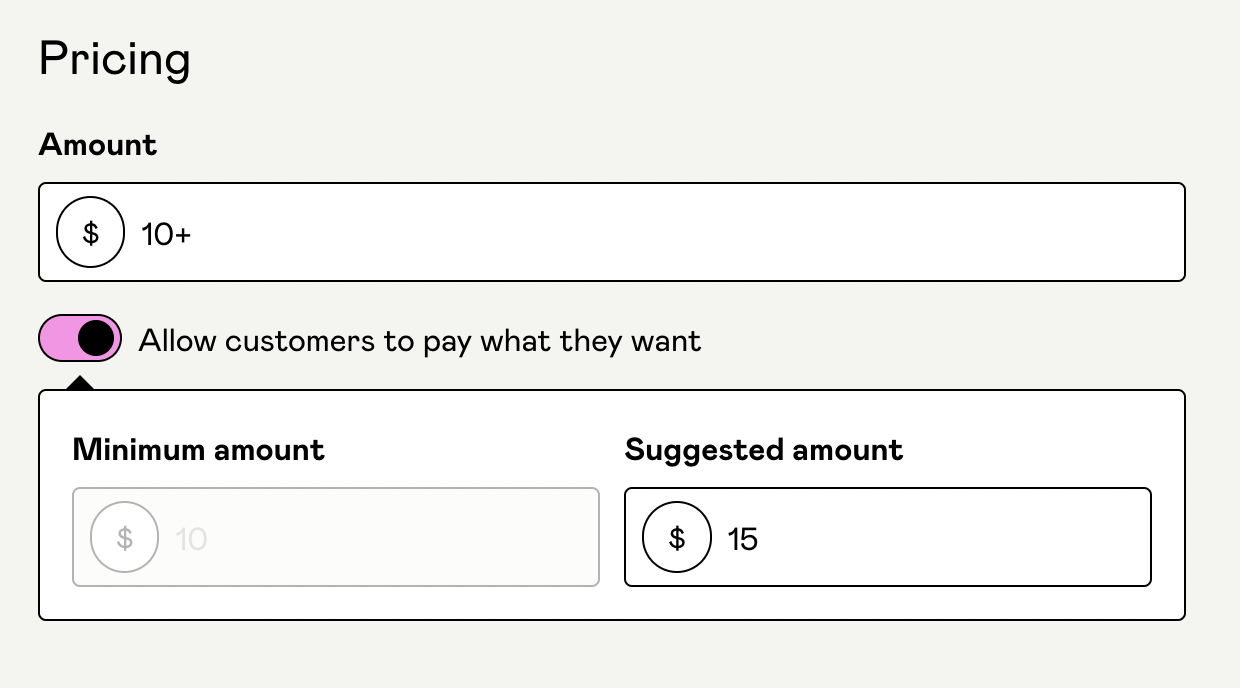Focus the Amount input showing 10+
1240x688 pixels.
tap(612, 232)
